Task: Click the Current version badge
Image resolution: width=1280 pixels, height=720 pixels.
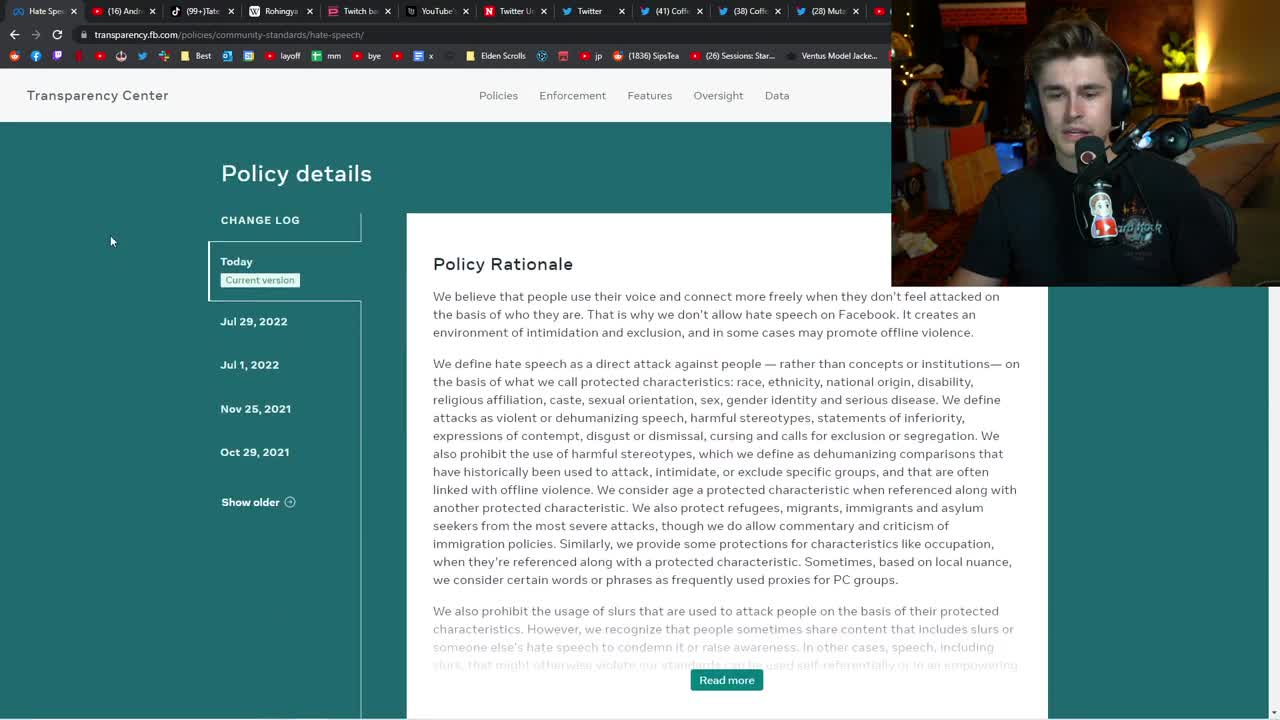Action: (x=260, y=280)
